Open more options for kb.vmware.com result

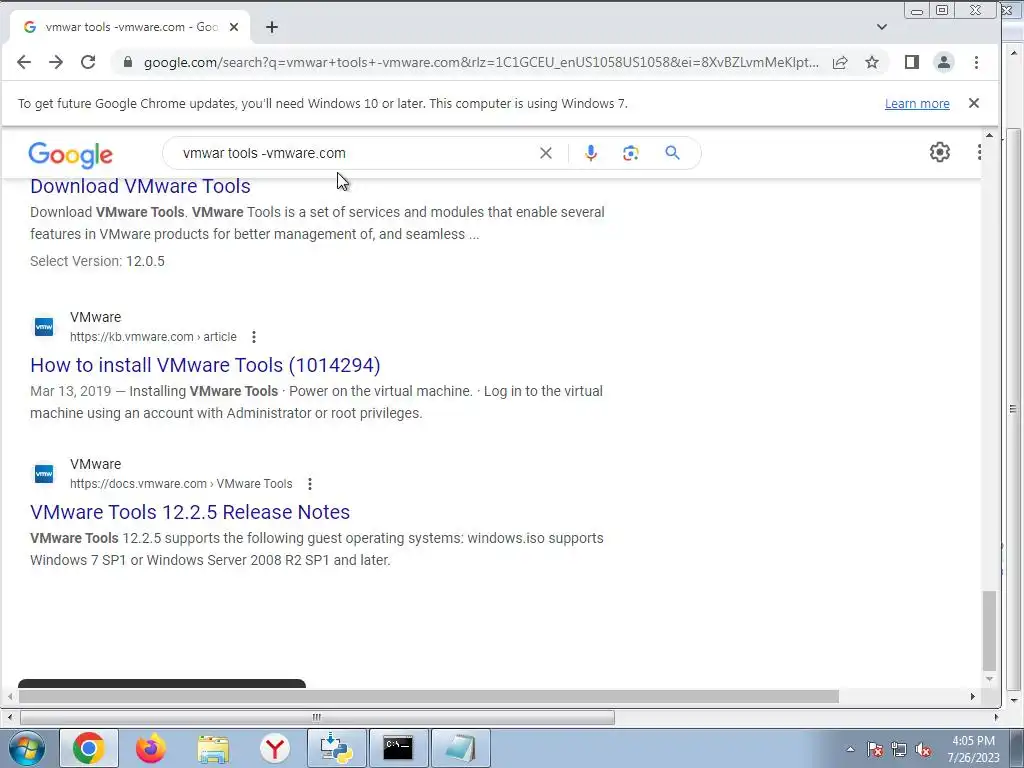254,337
